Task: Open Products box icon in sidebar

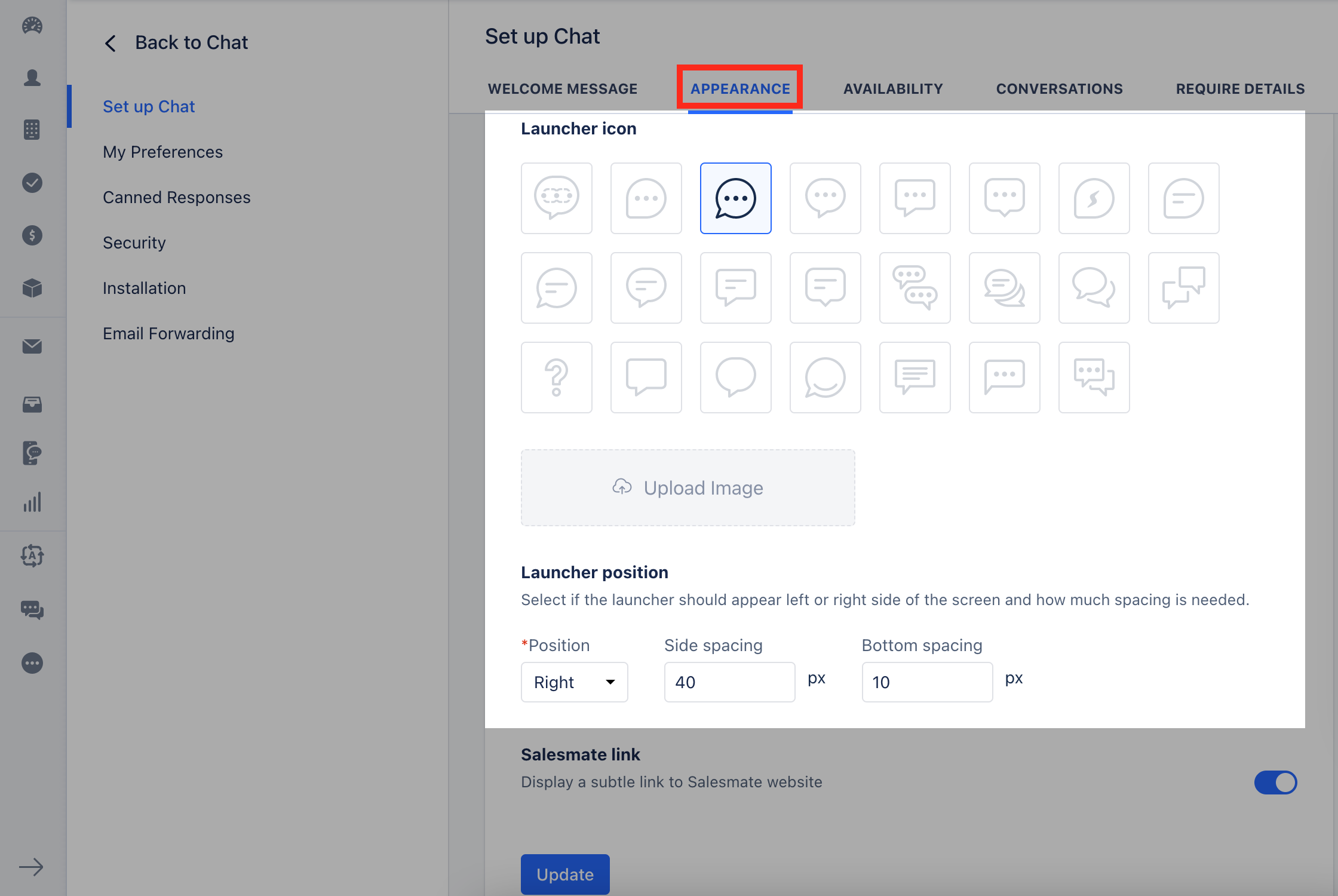Action: pos(32,288)
